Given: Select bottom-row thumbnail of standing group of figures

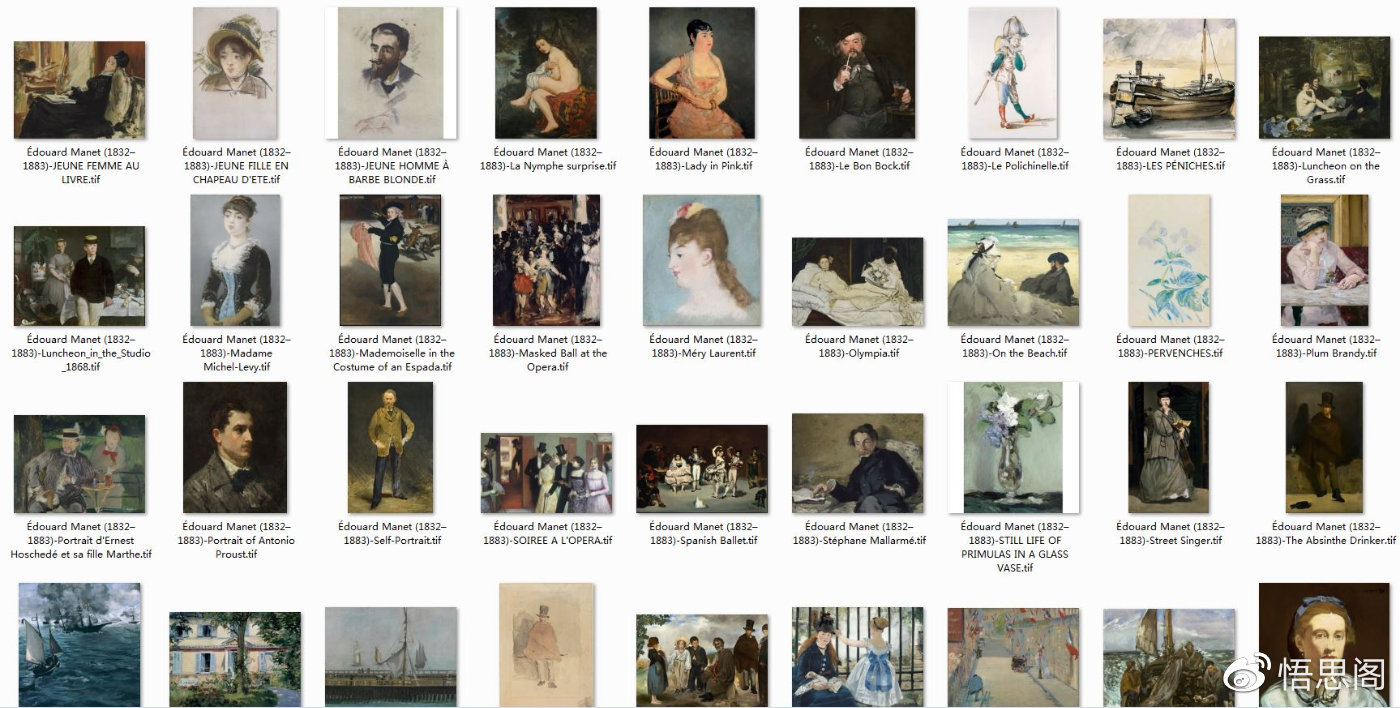Looking at the screenshot, I should pyautogui.click(x=702, y=661).
